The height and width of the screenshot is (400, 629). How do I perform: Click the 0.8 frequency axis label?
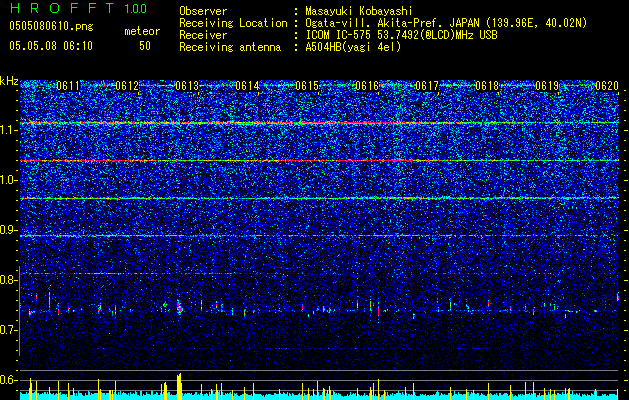pyautogui.click(x=8, y=280)
